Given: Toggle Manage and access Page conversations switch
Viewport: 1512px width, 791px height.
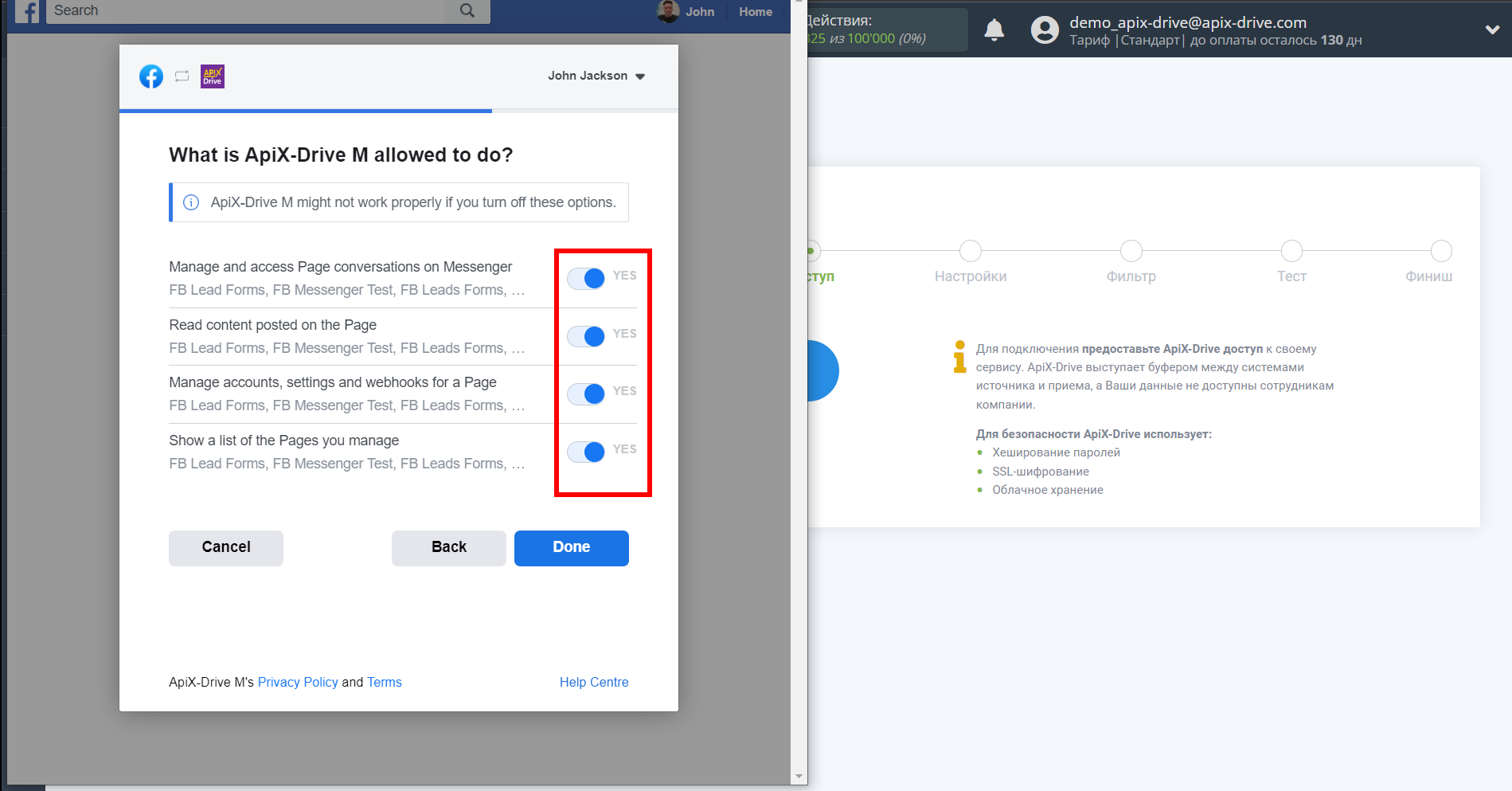Looking at the screenshot, I should coord(586,278).
